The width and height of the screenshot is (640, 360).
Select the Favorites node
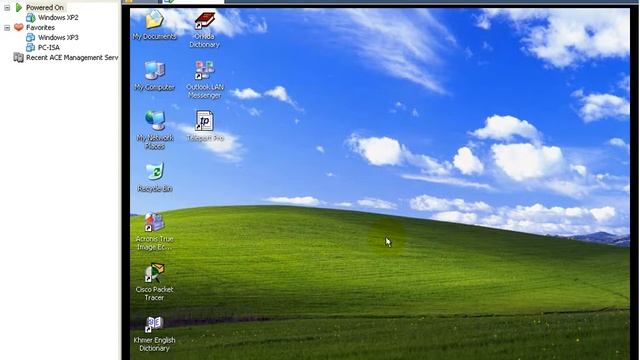coord(40,27)
